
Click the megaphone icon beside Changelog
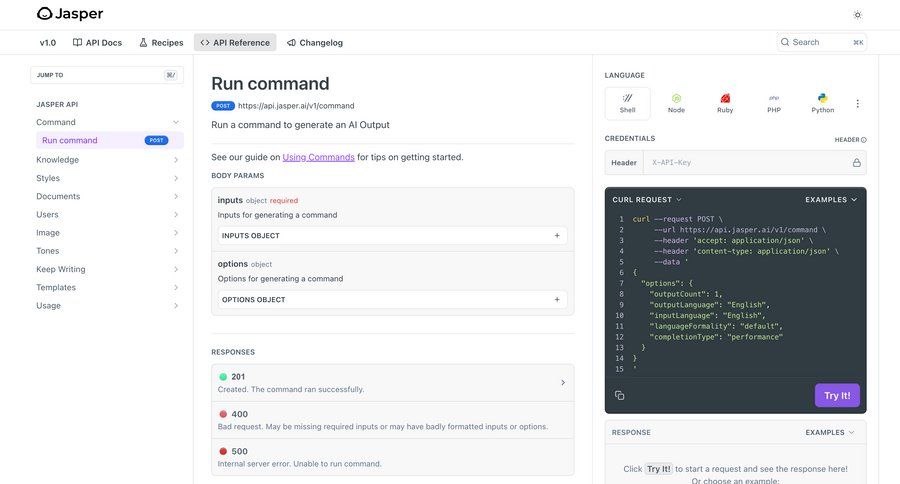tap(291, 42)
